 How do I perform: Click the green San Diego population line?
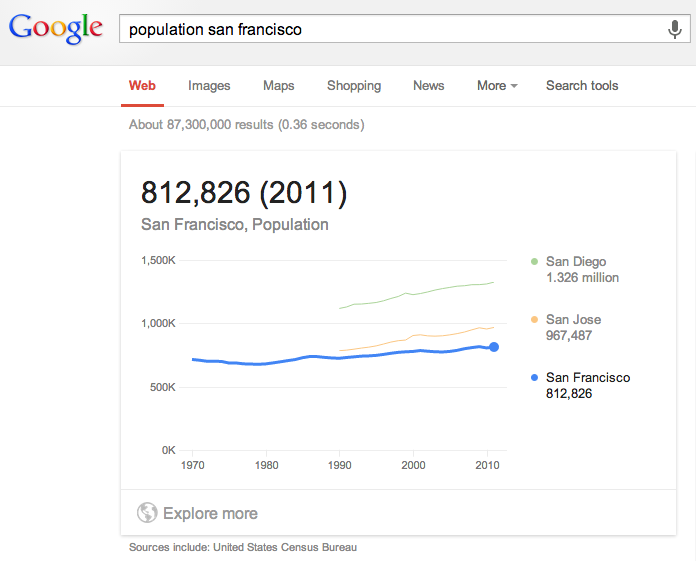coord(420,294)
